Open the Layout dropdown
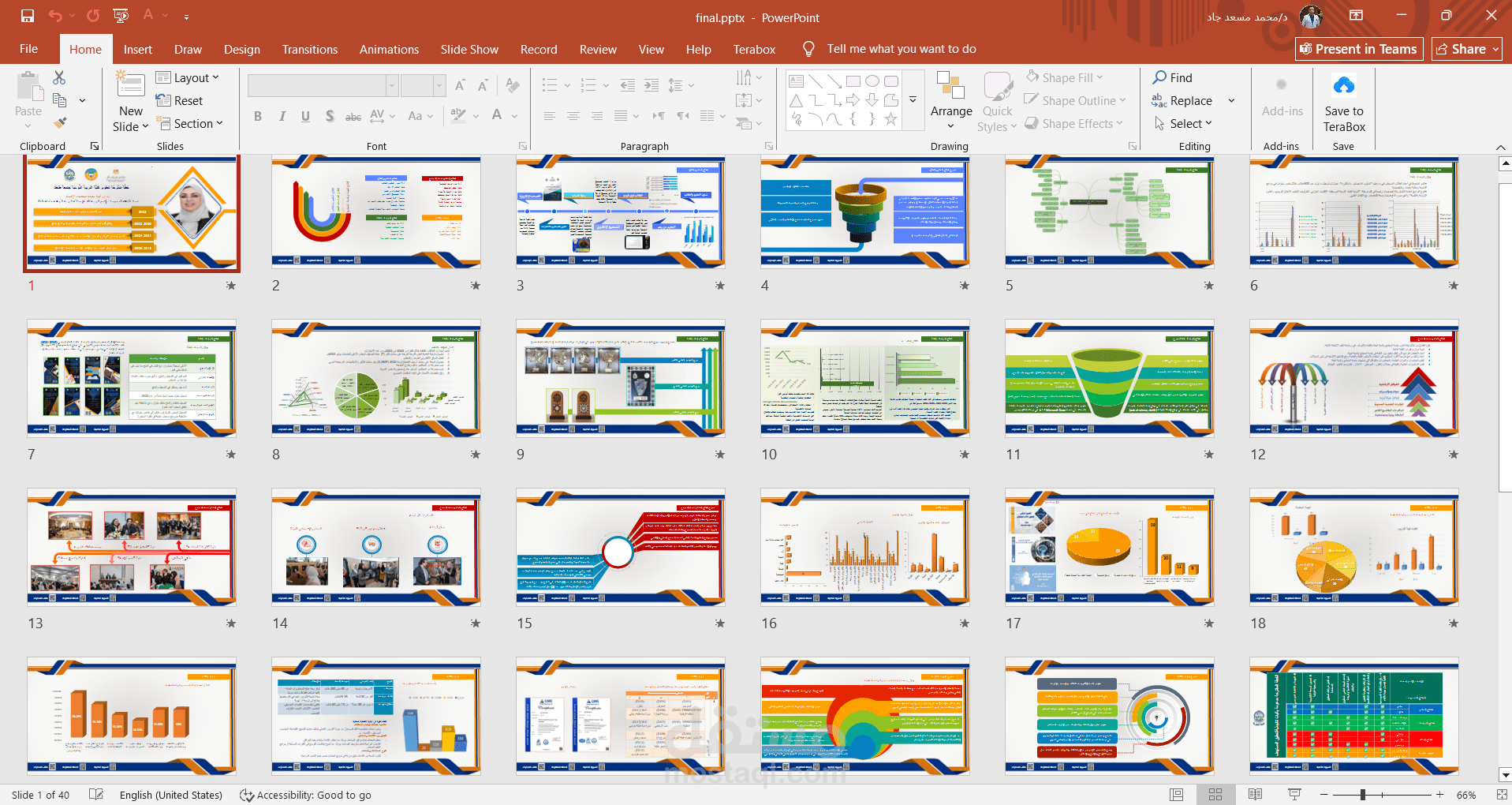This screenshot has height=805, width=1512. tap(188, 77)
